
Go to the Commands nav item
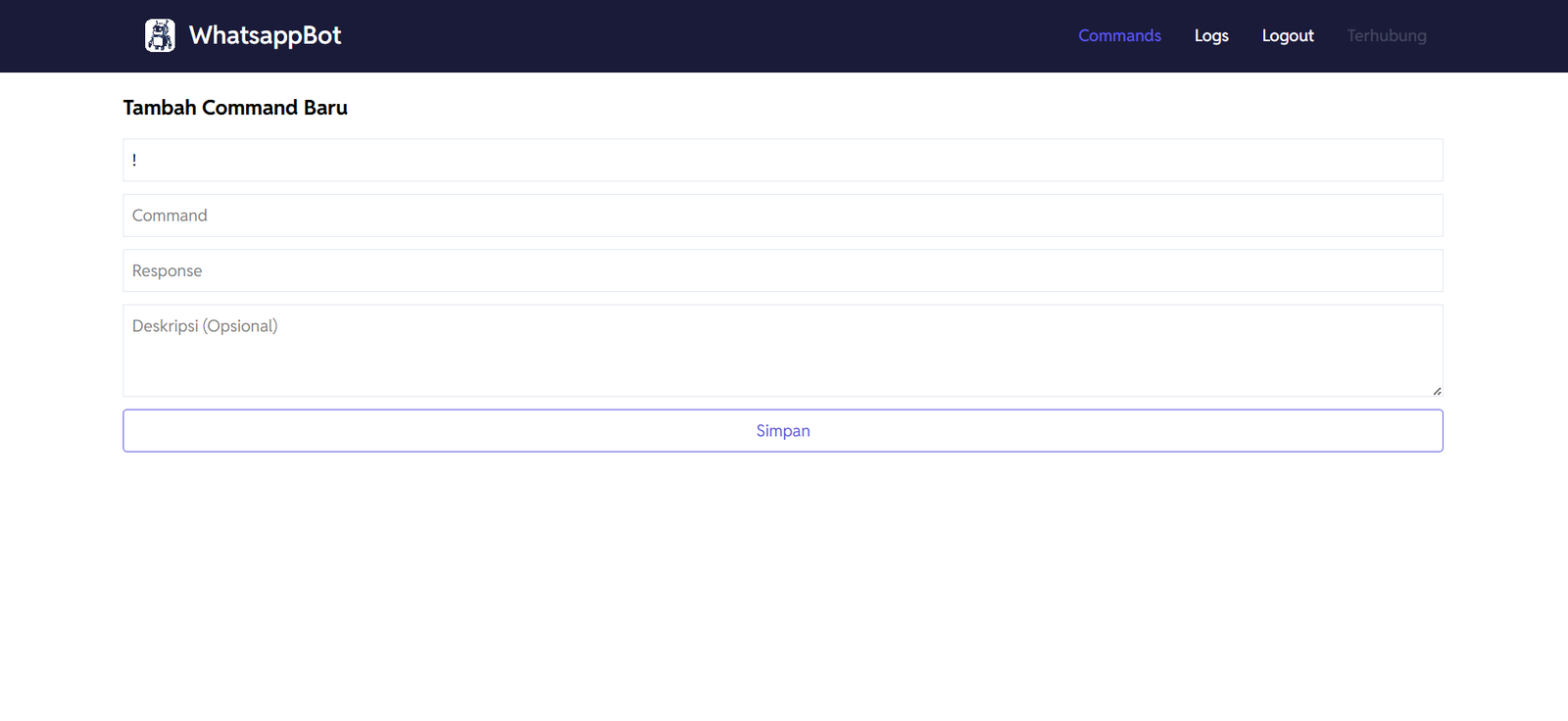1119,35
